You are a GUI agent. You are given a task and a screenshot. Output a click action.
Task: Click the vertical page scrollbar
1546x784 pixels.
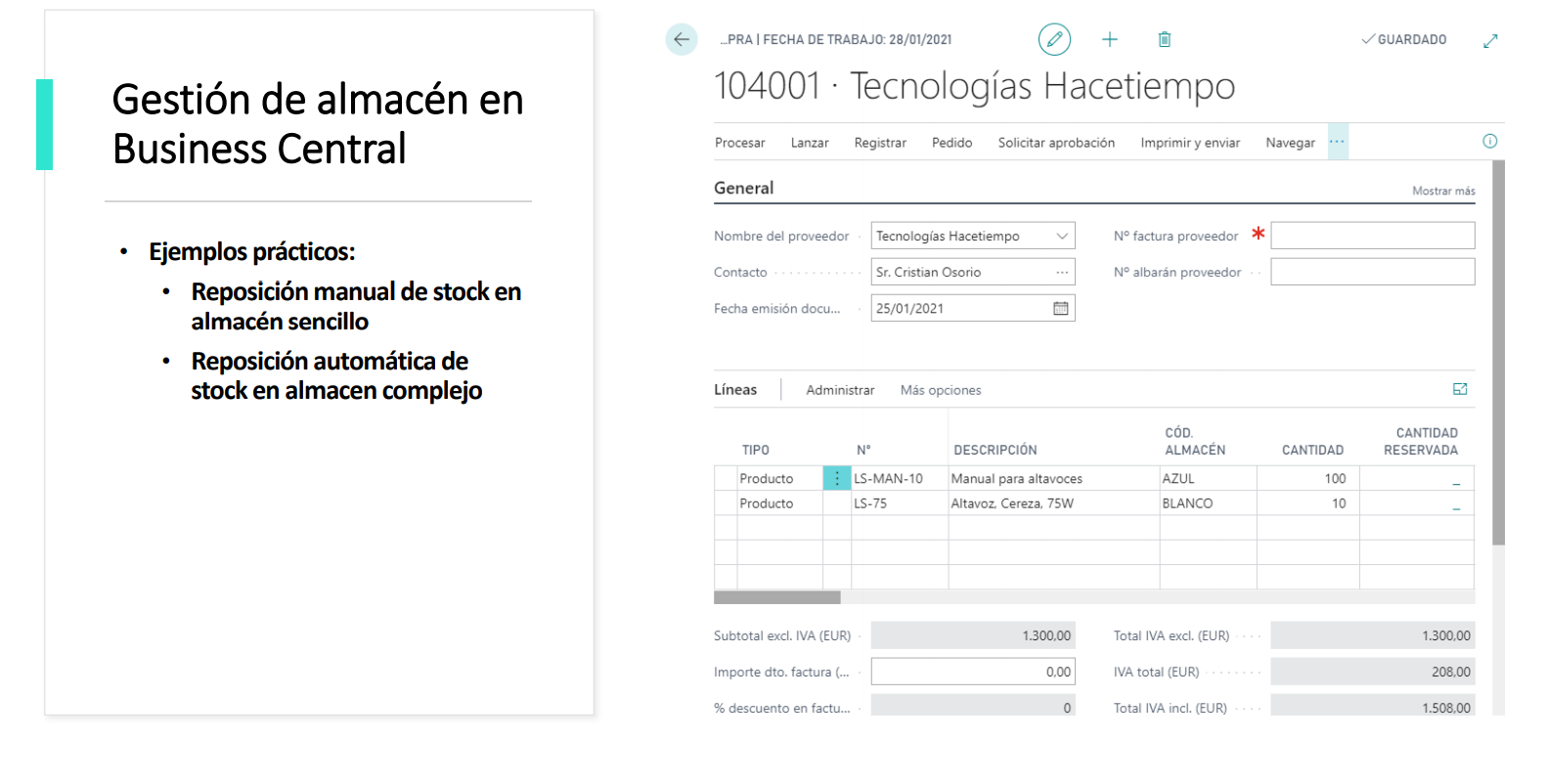click(x=1499, y=352)
